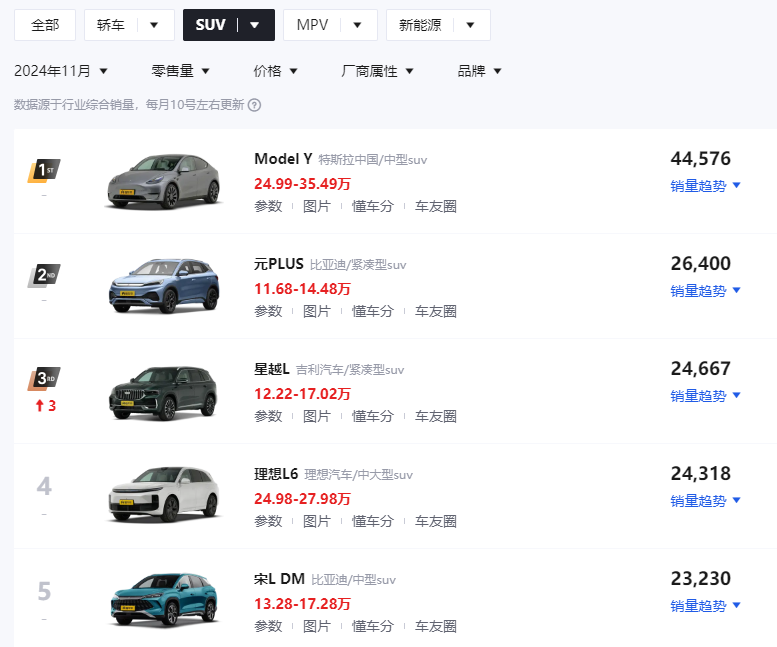Open the 零售量 filter dropdown

pyautogui.click(x=181, y=71)
